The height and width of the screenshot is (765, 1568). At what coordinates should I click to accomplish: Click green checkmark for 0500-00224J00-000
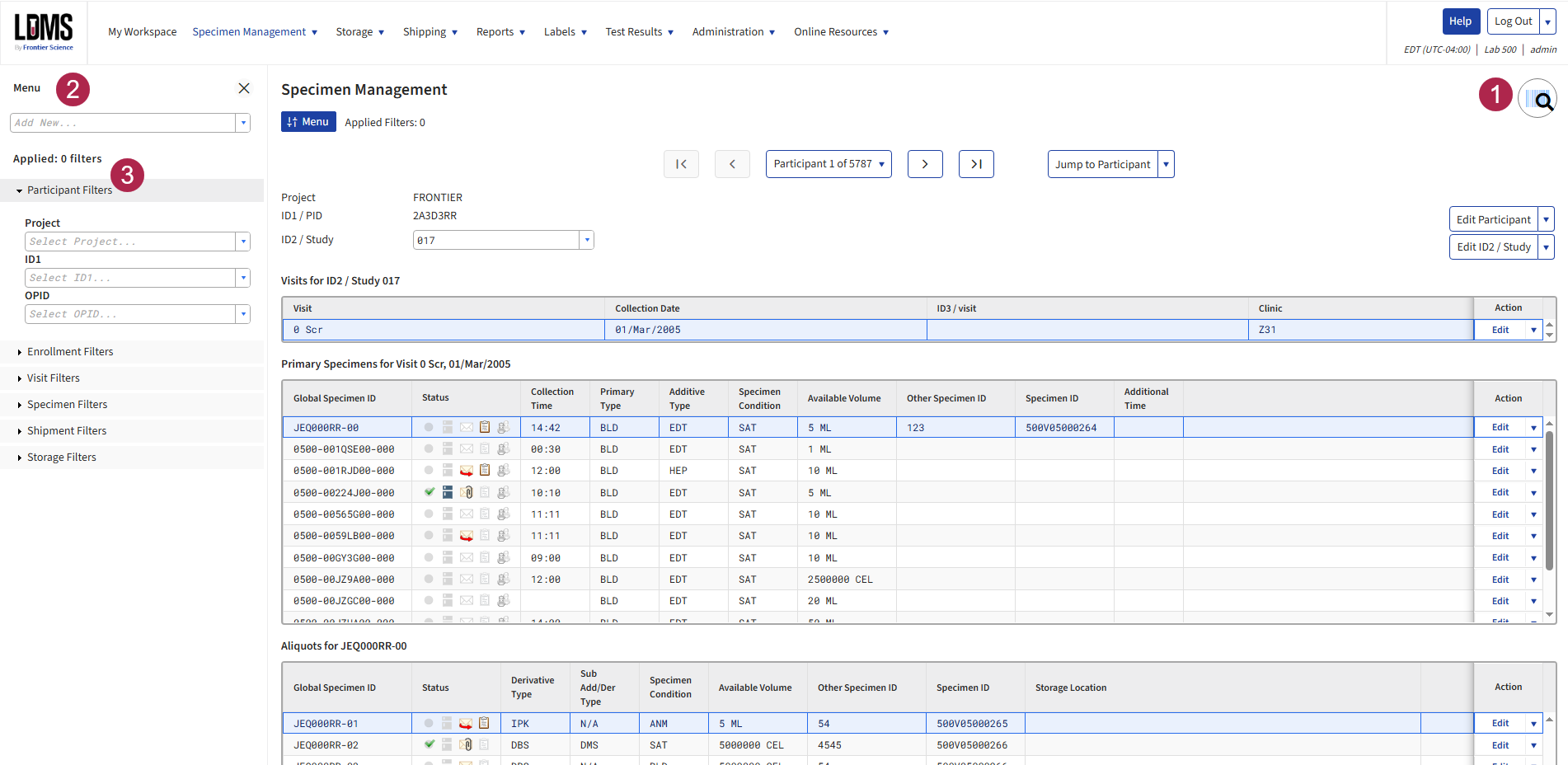point(429,492)
